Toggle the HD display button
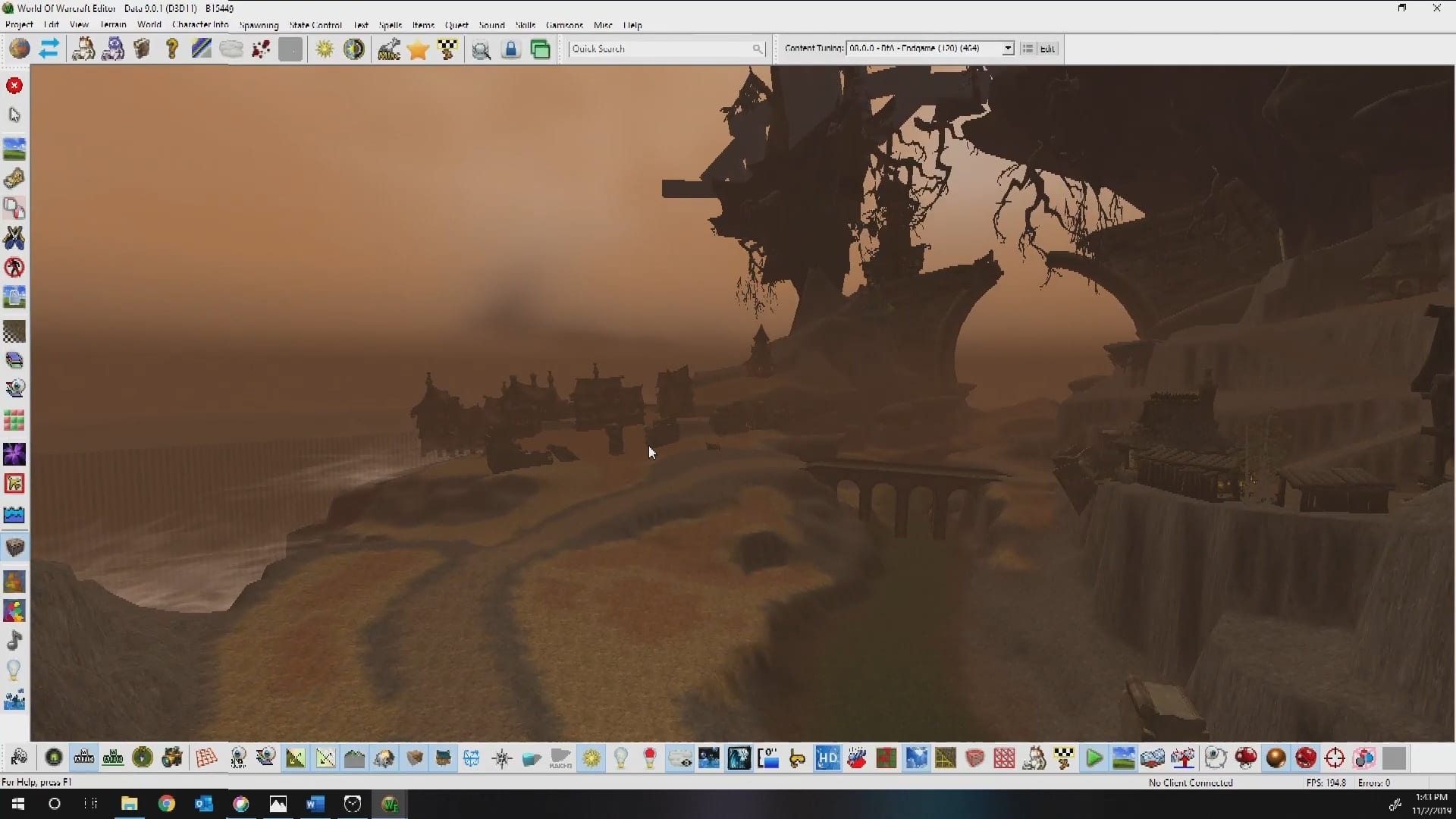This screenshot has height=819, width=1456. (x=827, y=758)
